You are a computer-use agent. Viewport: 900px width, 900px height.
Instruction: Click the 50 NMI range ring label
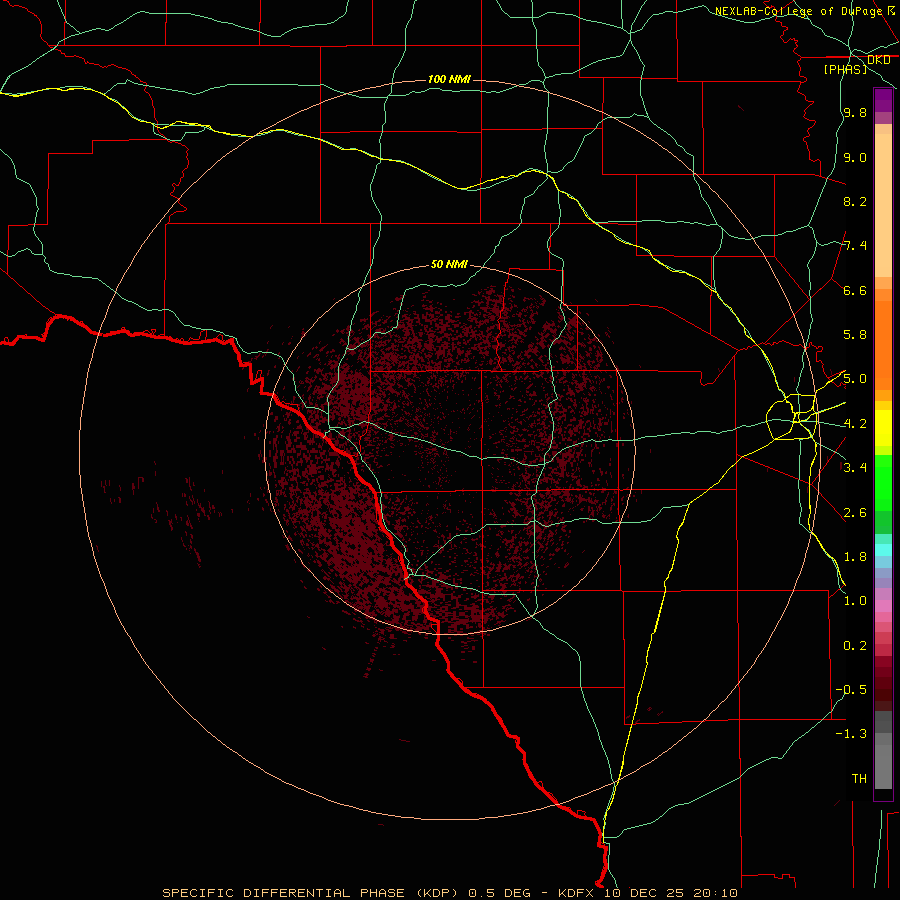point(449,264)
